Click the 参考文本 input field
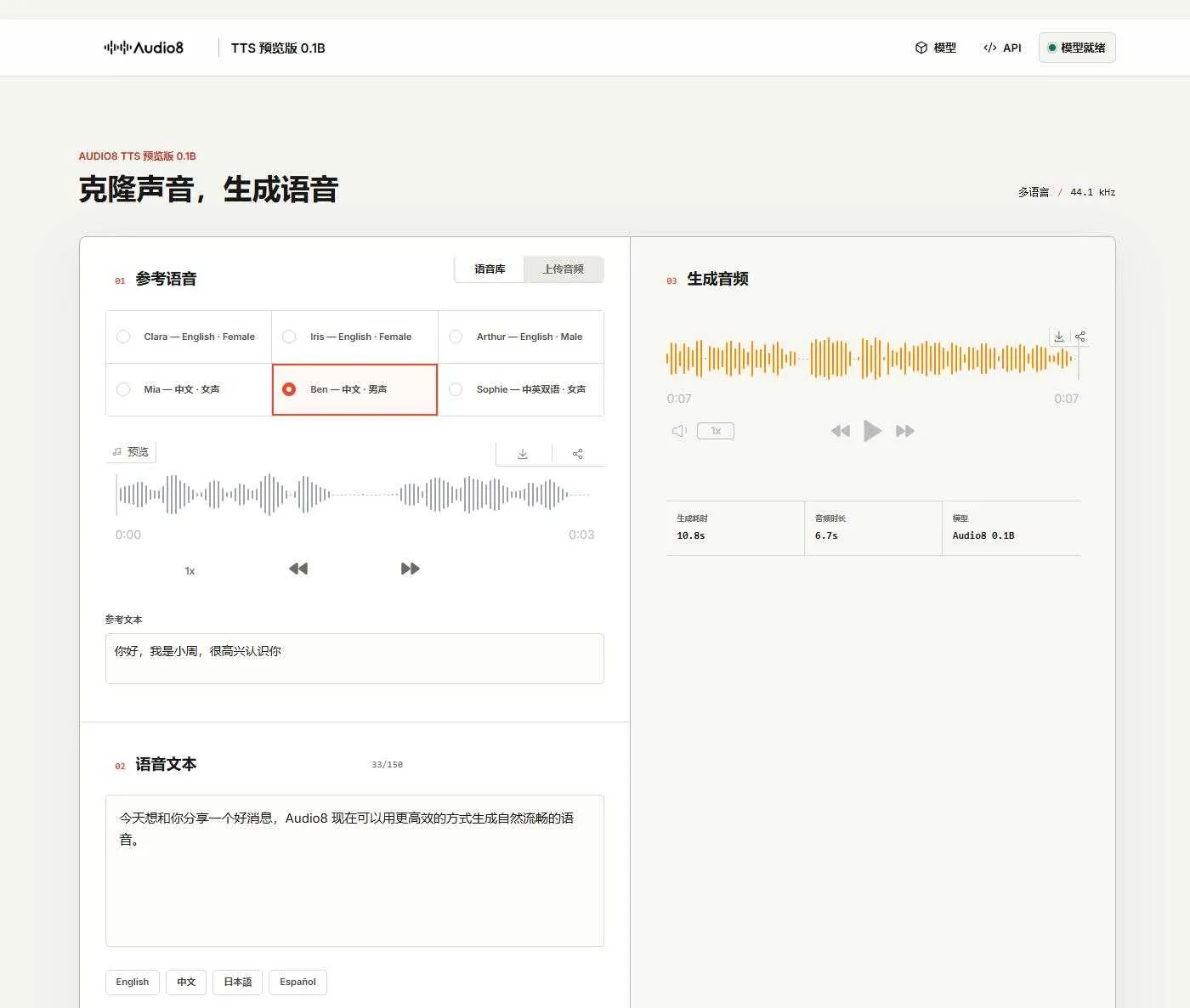Viewport: 1190px width, 1008px height. coord(354,659)
